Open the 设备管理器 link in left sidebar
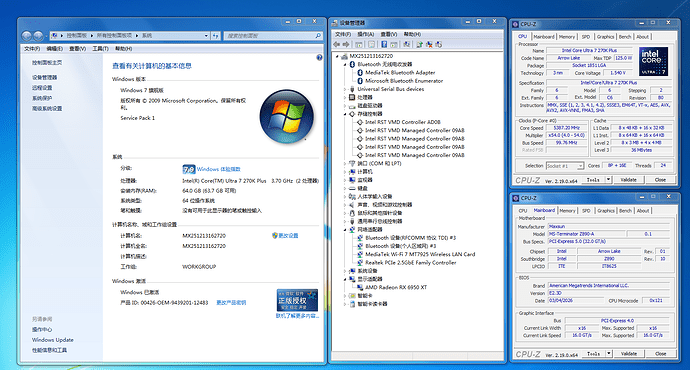This screenshot has width=690, height=370. coord(44,77)
